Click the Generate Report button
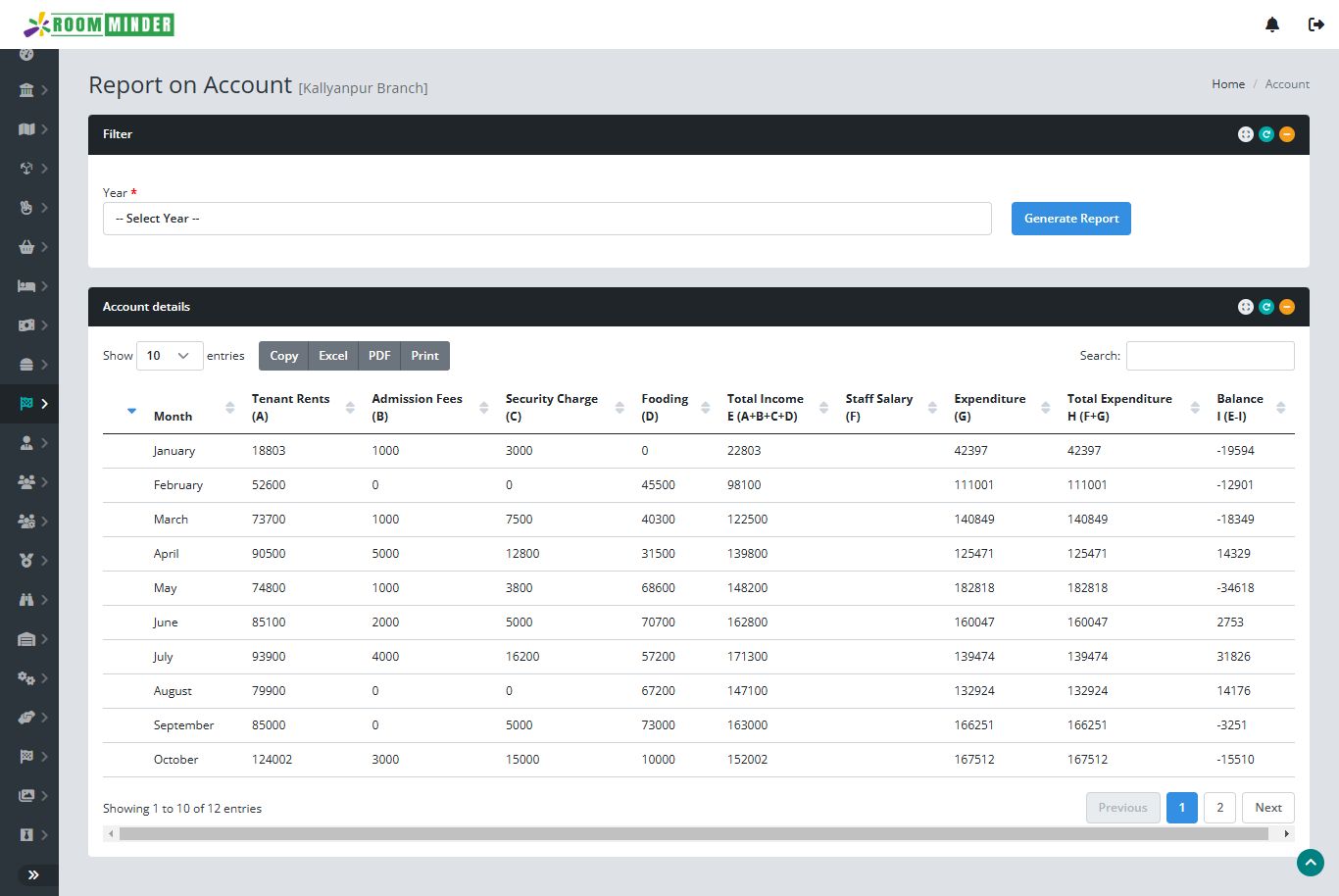This screenshot has width=1339, height=896. click(1070, 219)
